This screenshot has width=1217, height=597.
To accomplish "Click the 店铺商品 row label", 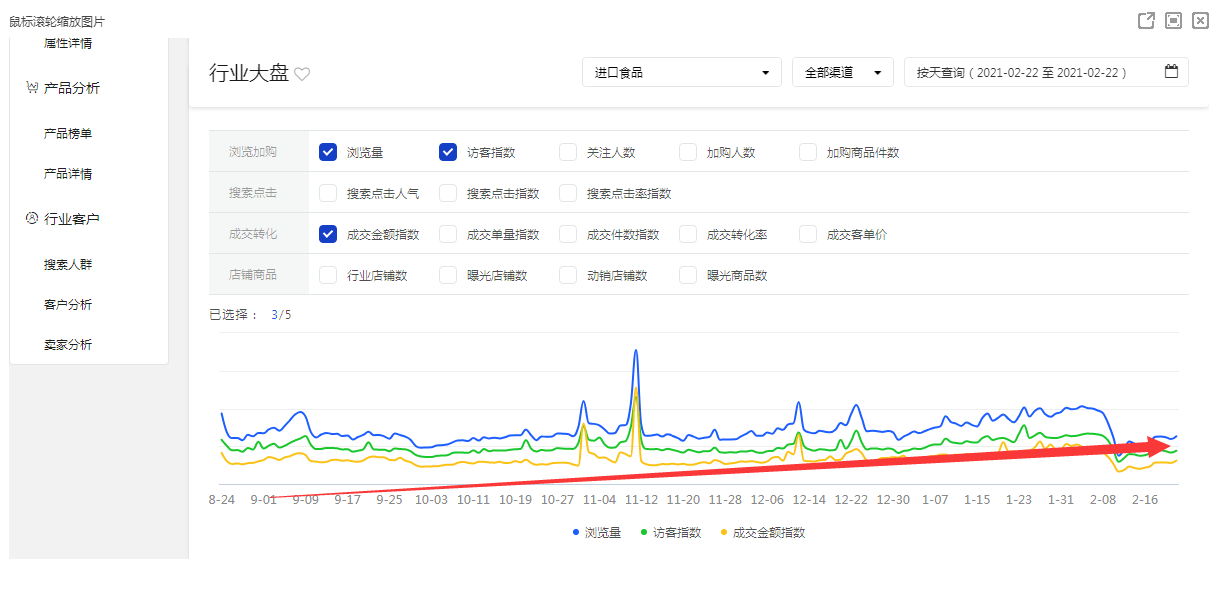I will click(253, 275).
